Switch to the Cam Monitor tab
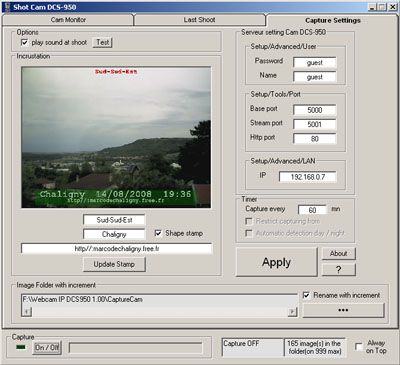Viewport: 400px width, 365px height. point(68,20)
